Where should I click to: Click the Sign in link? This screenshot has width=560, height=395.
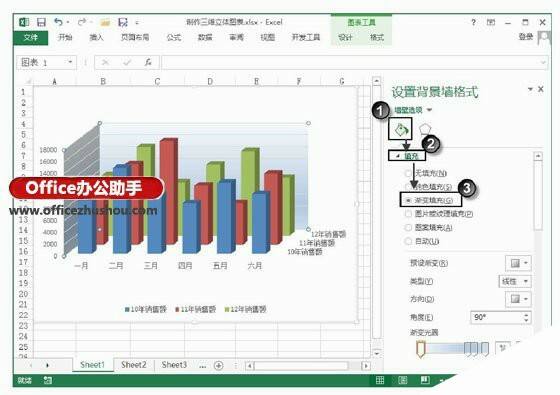[526, 37]
